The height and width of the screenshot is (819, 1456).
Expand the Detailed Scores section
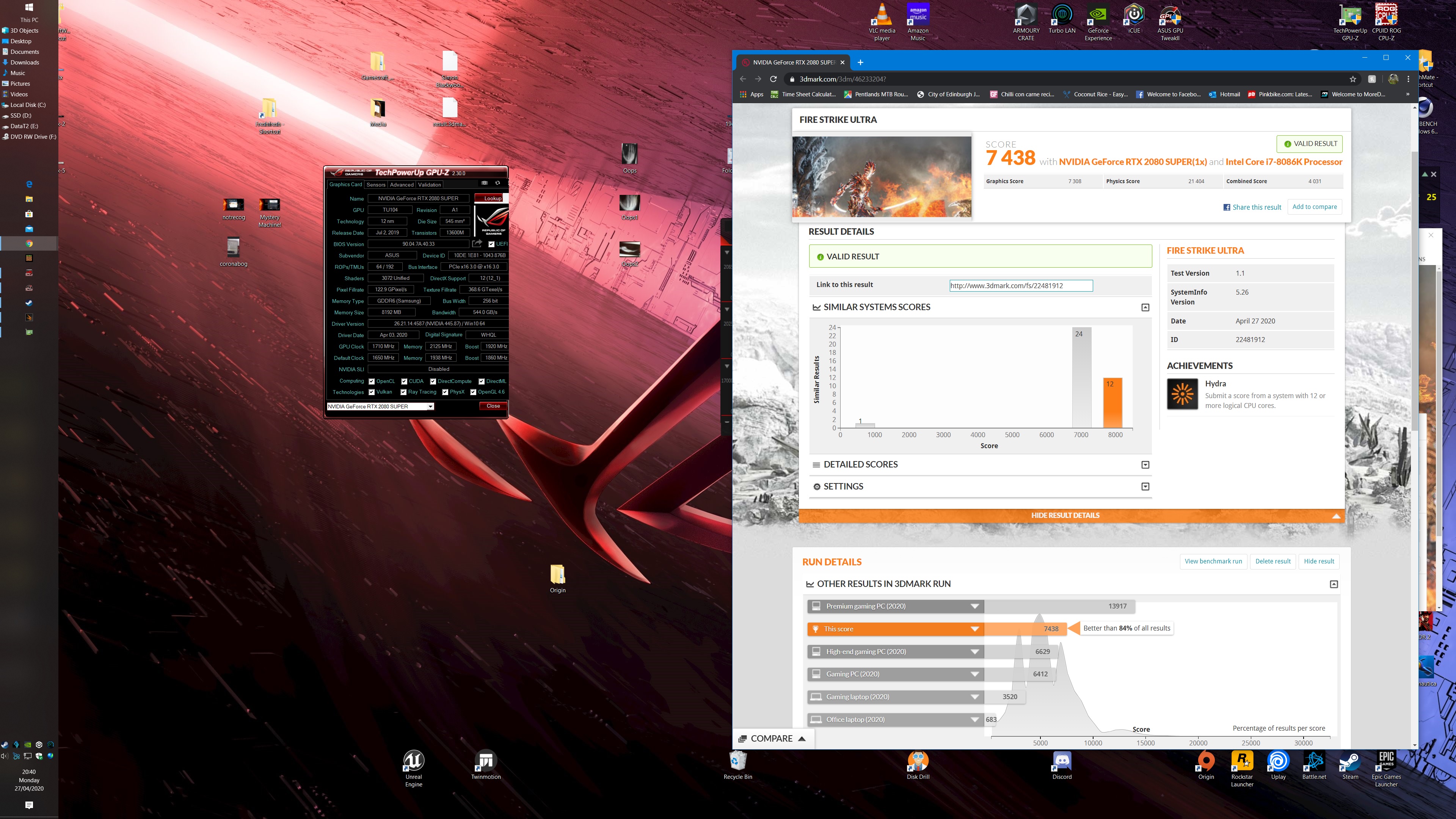click(1145, 464)
